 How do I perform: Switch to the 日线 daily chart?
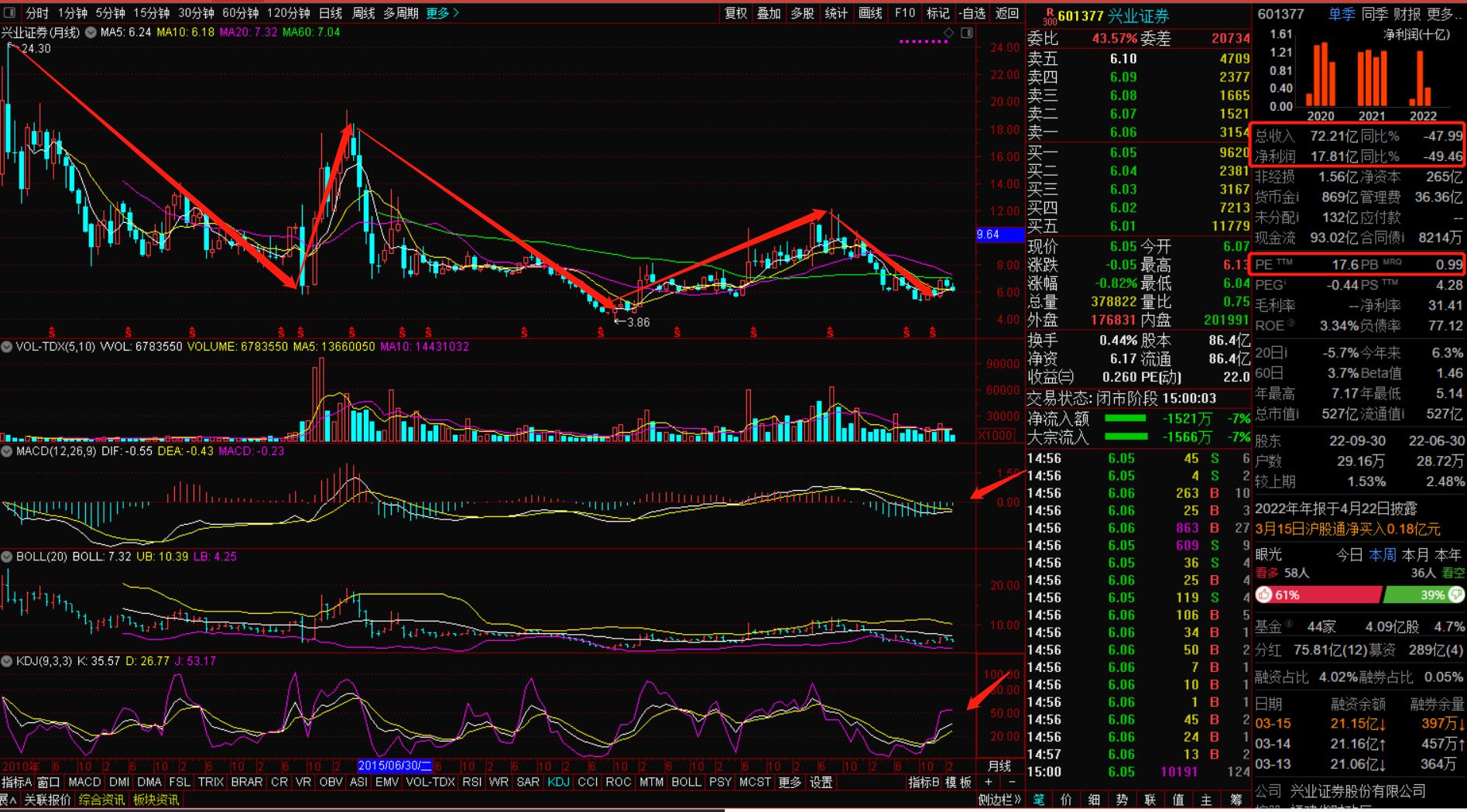(x=331, y=13)
